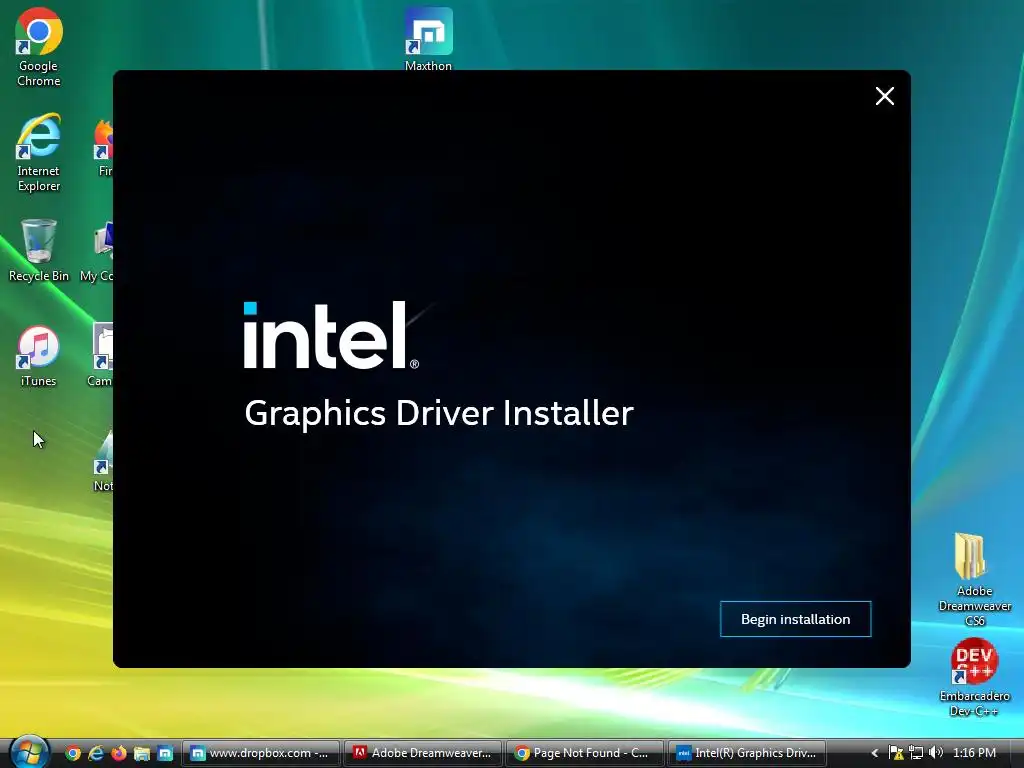1024x768 pixels.
Task: Launch Firefox from quick launch bar
Action: pos(119,753)
